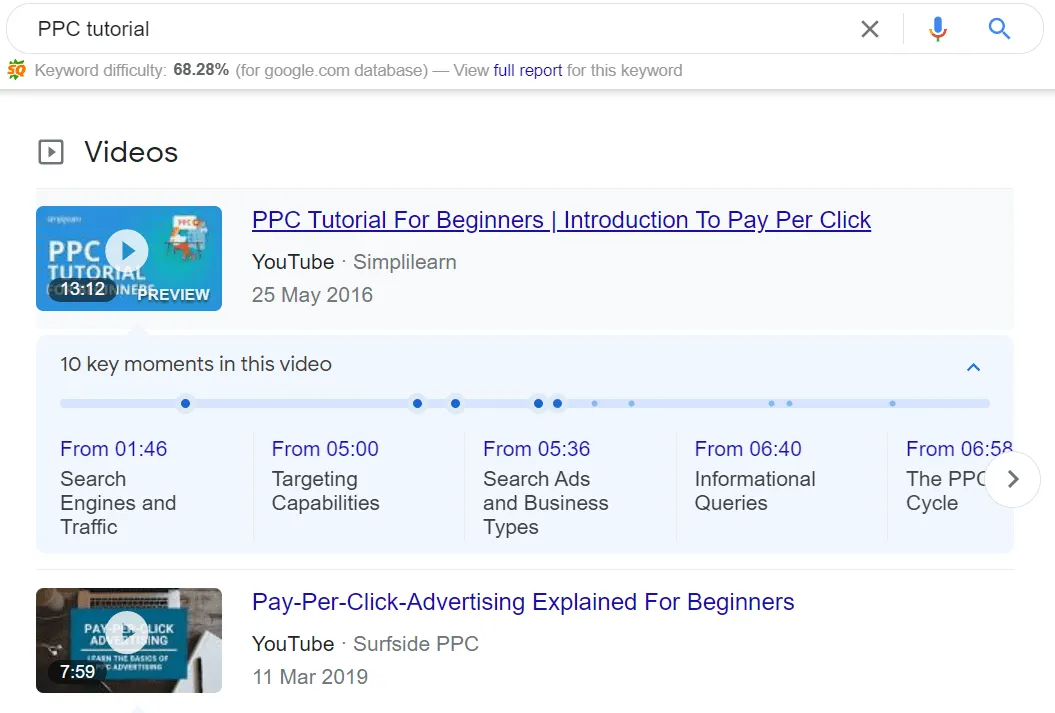Click the first large dot on the timeline
This screenshot has width=1055, height=713.
pos(185,404)
